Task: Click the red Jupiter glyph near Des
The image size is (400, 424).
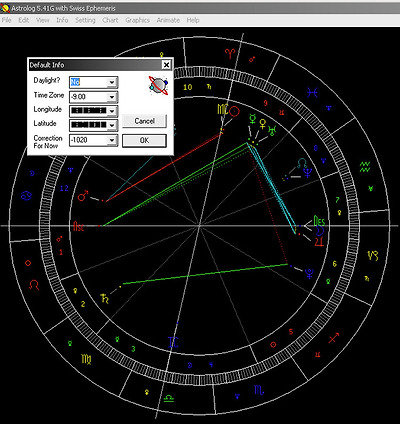Action: click(319, 242)
